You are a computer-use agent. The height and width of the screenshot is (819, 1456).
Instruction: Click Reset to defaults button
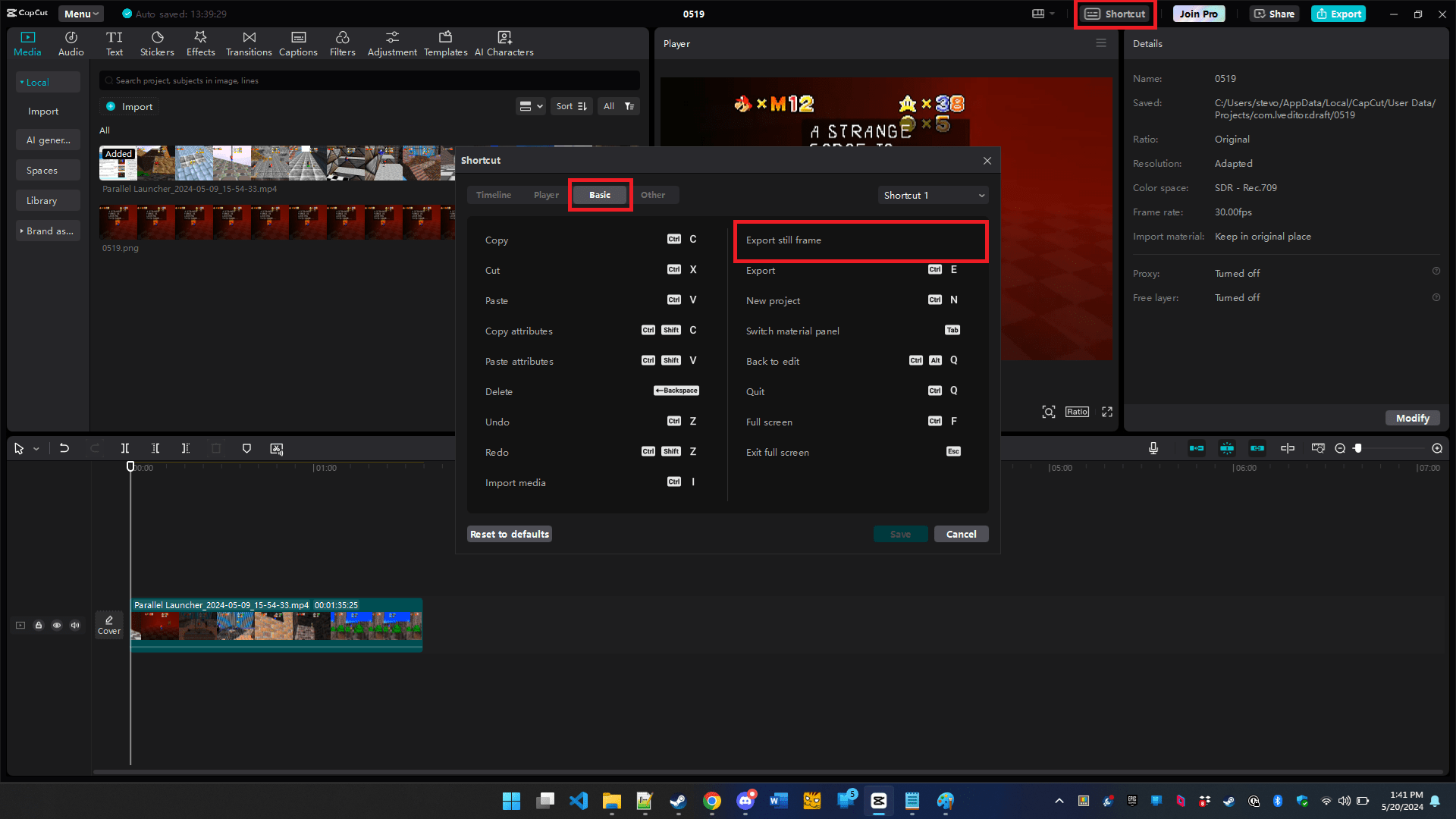[510, 534]
